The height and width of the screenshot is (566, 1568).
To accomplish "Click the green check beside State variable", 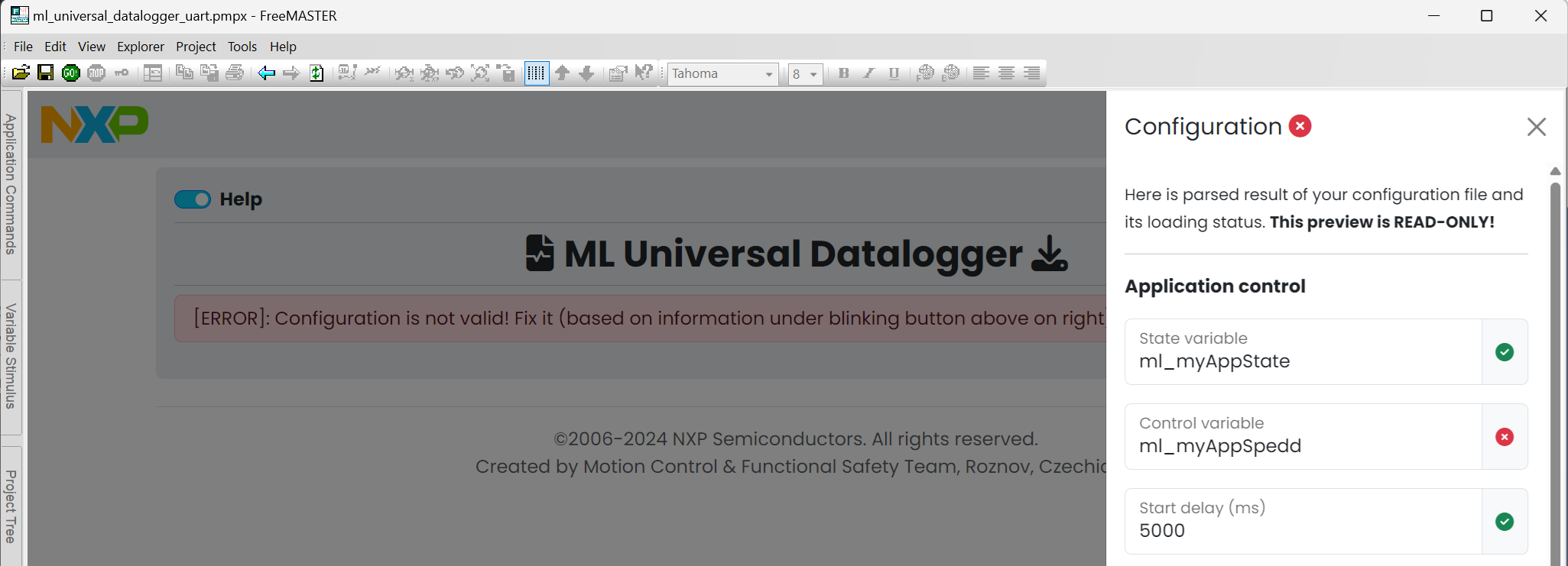I will pyautogui.click(x=1505, y=352).
